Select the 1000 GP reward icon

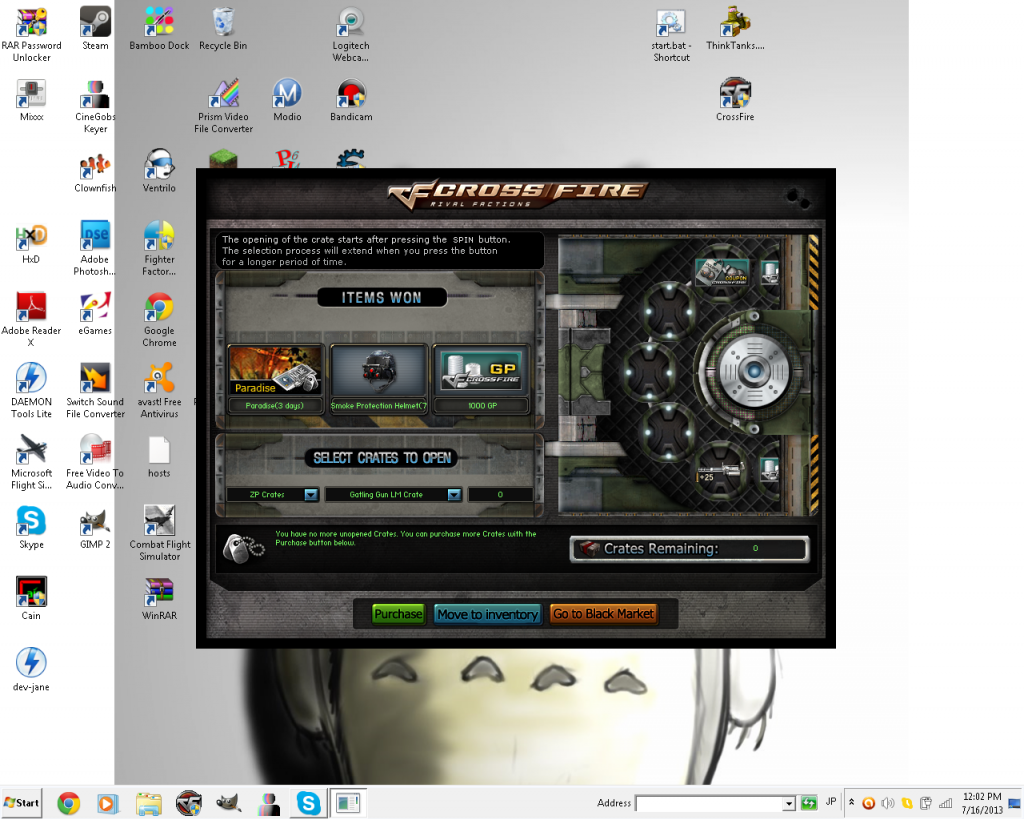pos(482,370)
